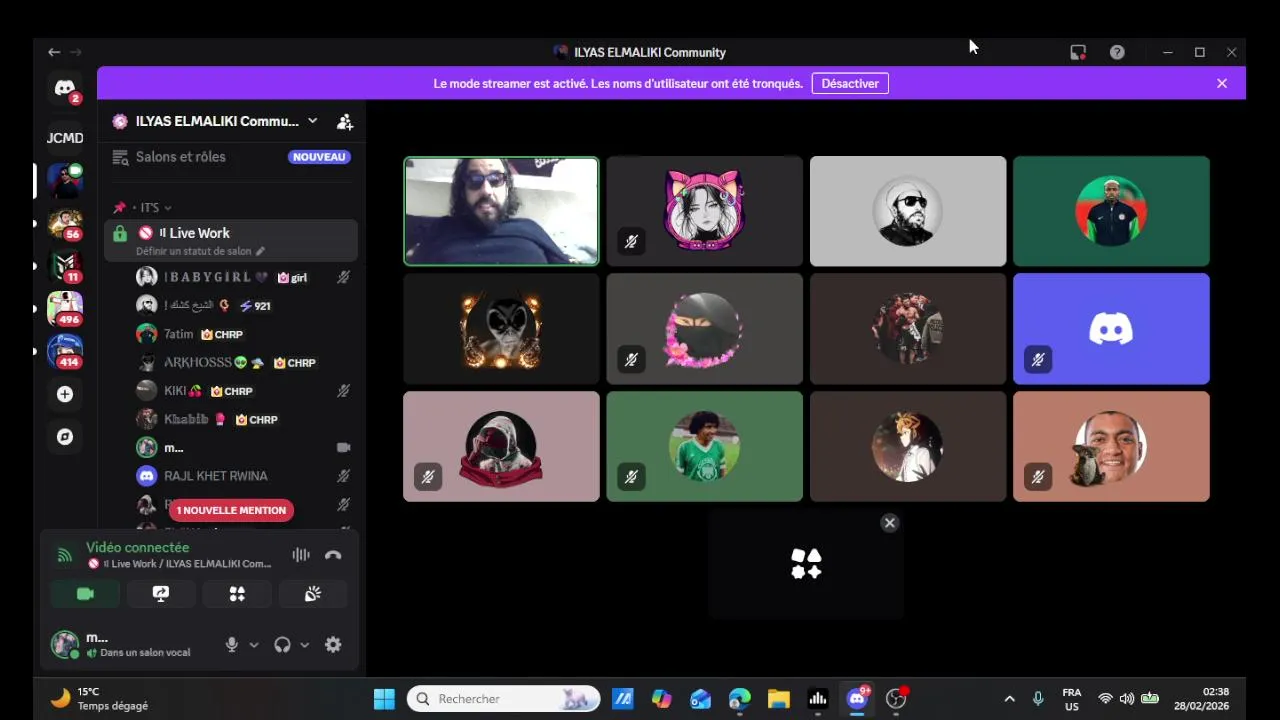
Task: Select user Khabib in the voice list
Action: (244, 419)
